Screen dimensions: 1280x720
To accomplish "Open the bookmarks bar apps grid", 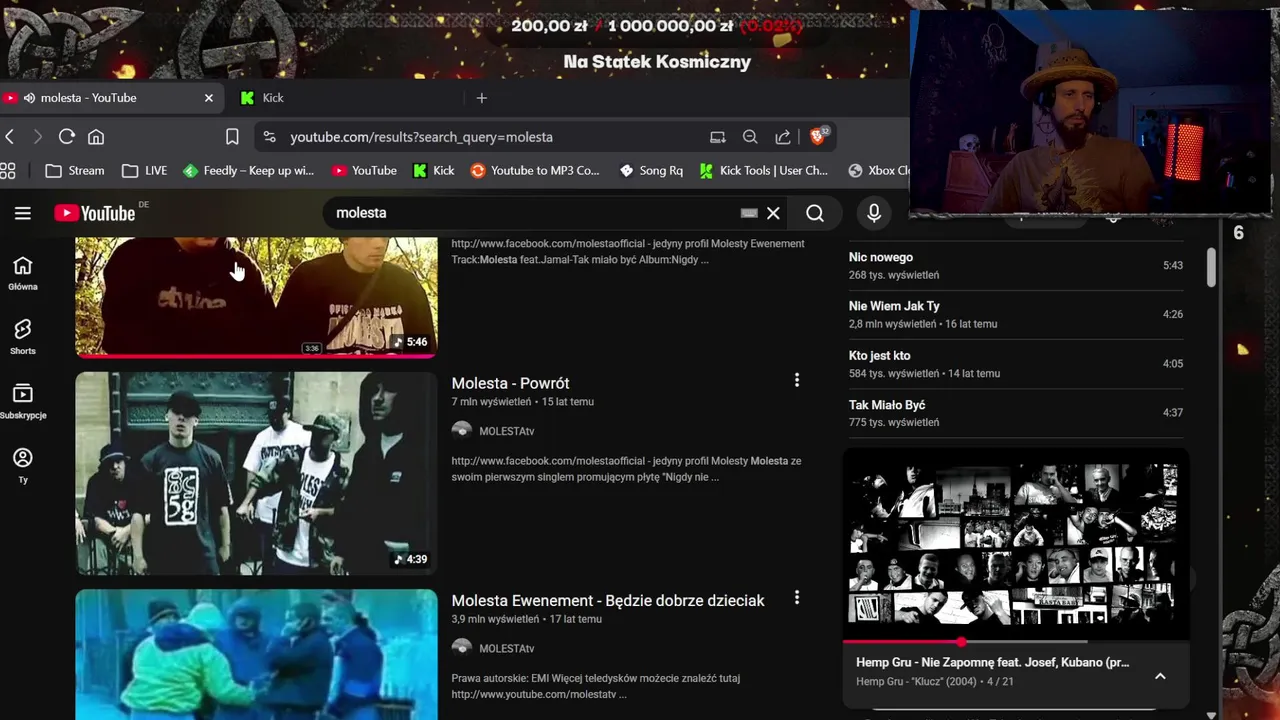I will [8, 171].
